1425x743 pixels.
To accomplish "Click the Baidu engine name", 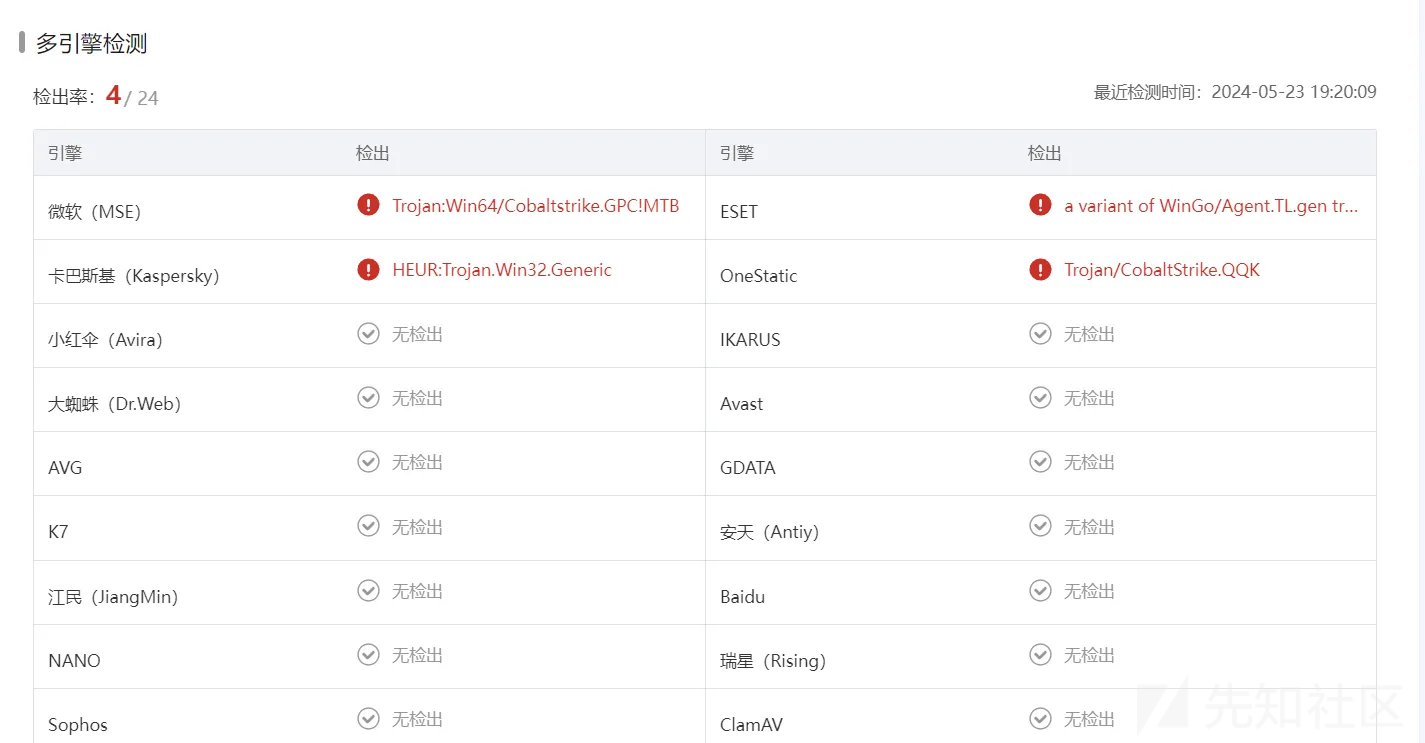I will [743, 597].
